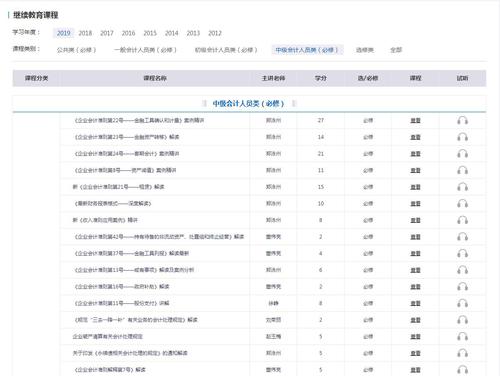Filter by 公共类(必修) category
500x376 pixels.
point(76,50)
